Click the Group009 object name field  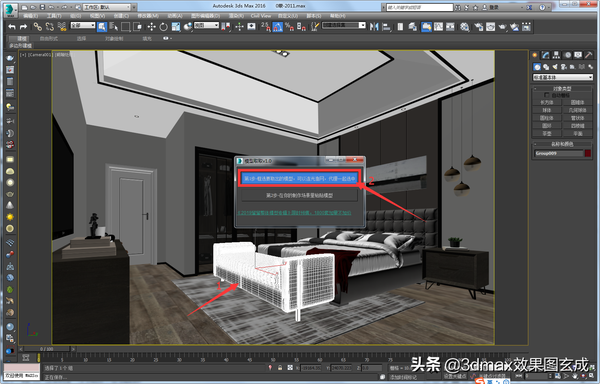click(558, 153)
